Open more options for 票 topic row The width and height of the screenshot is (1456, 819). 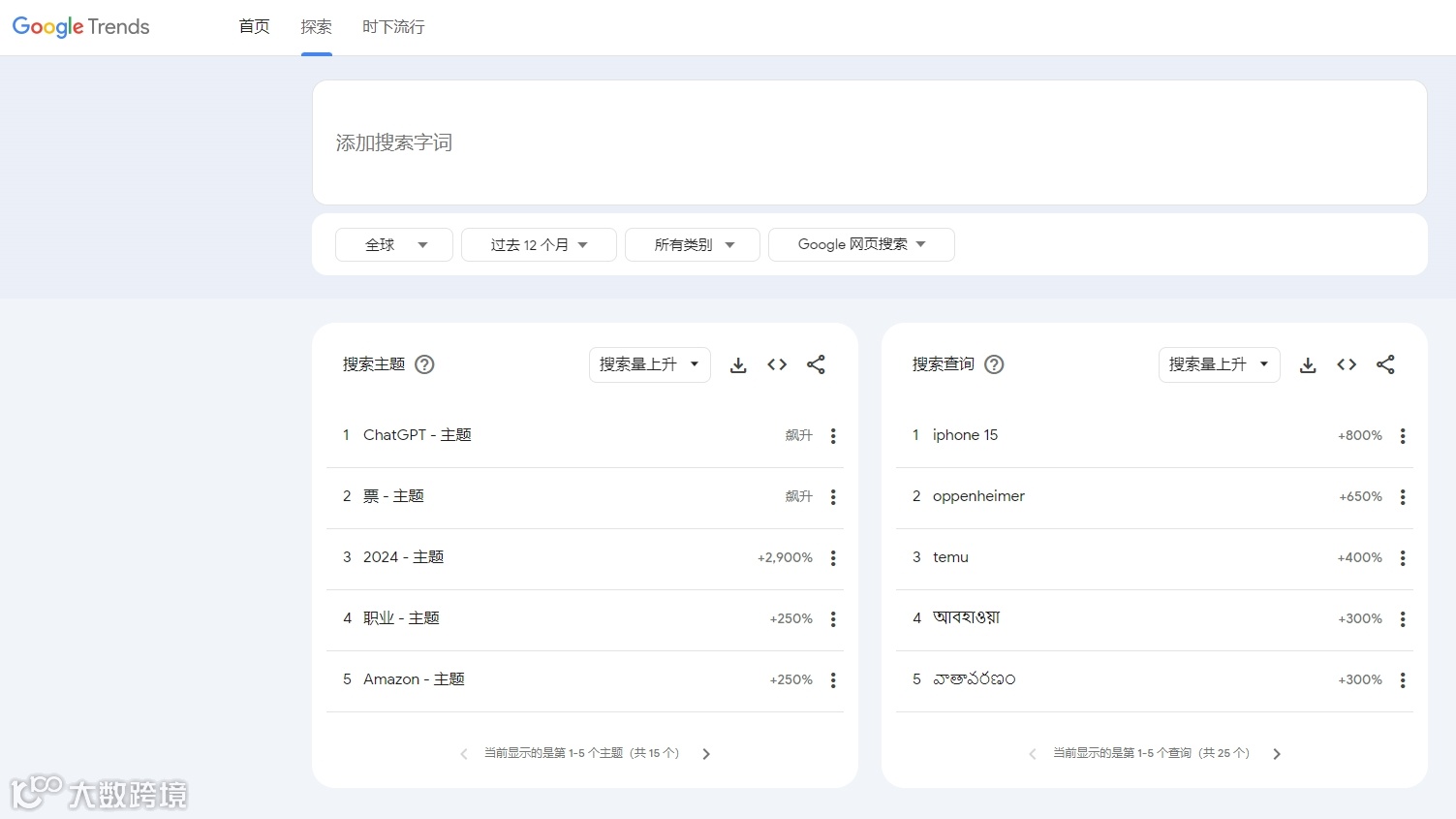click(x=833, y=497)
